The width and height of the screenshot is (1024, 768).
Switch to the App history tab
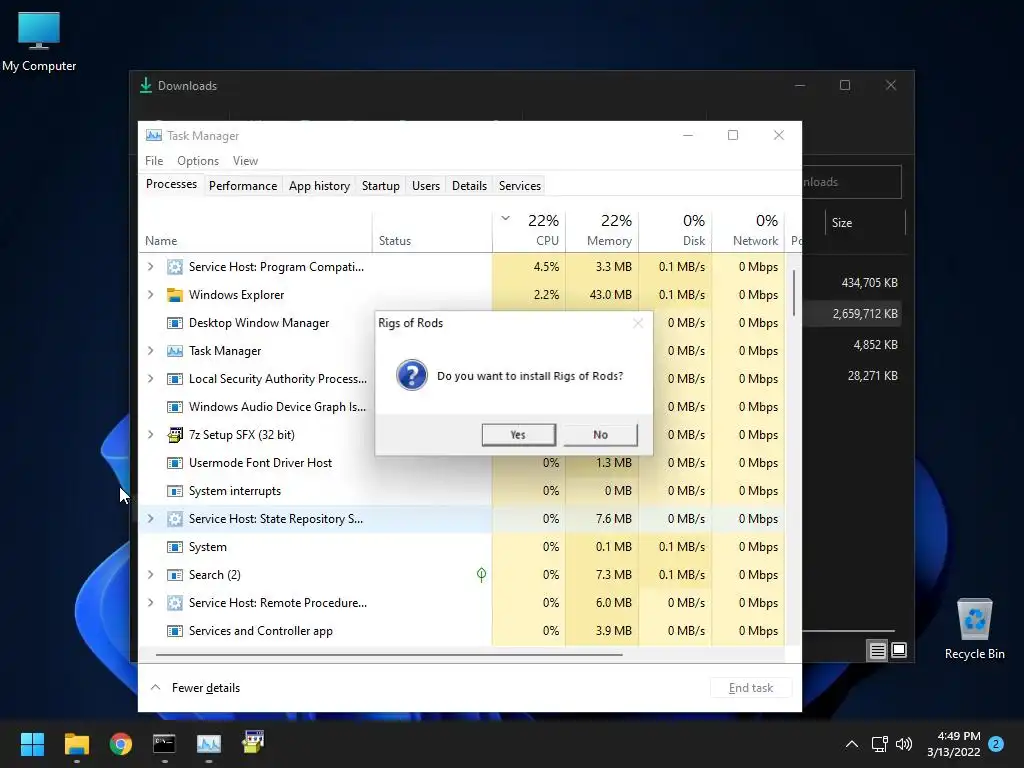coord(319,185)
